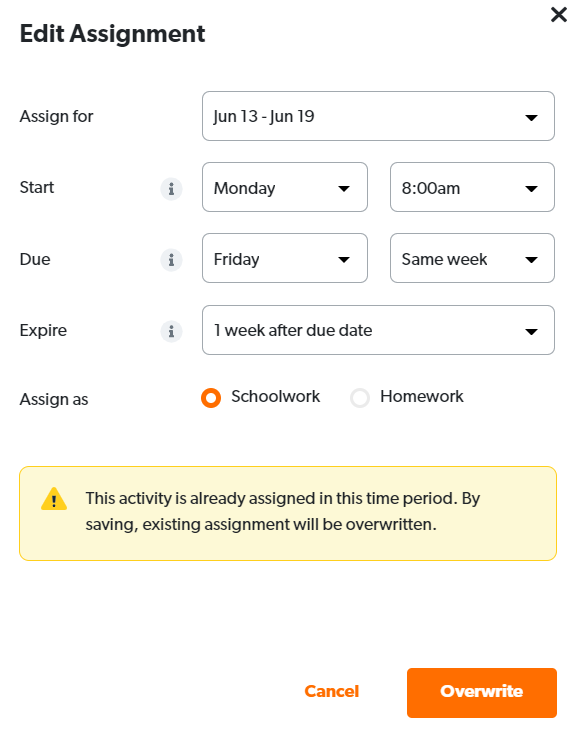This screenshot has width=576, height=737.
Task: Expand the Expire dropdown
Action: (378, 330)
